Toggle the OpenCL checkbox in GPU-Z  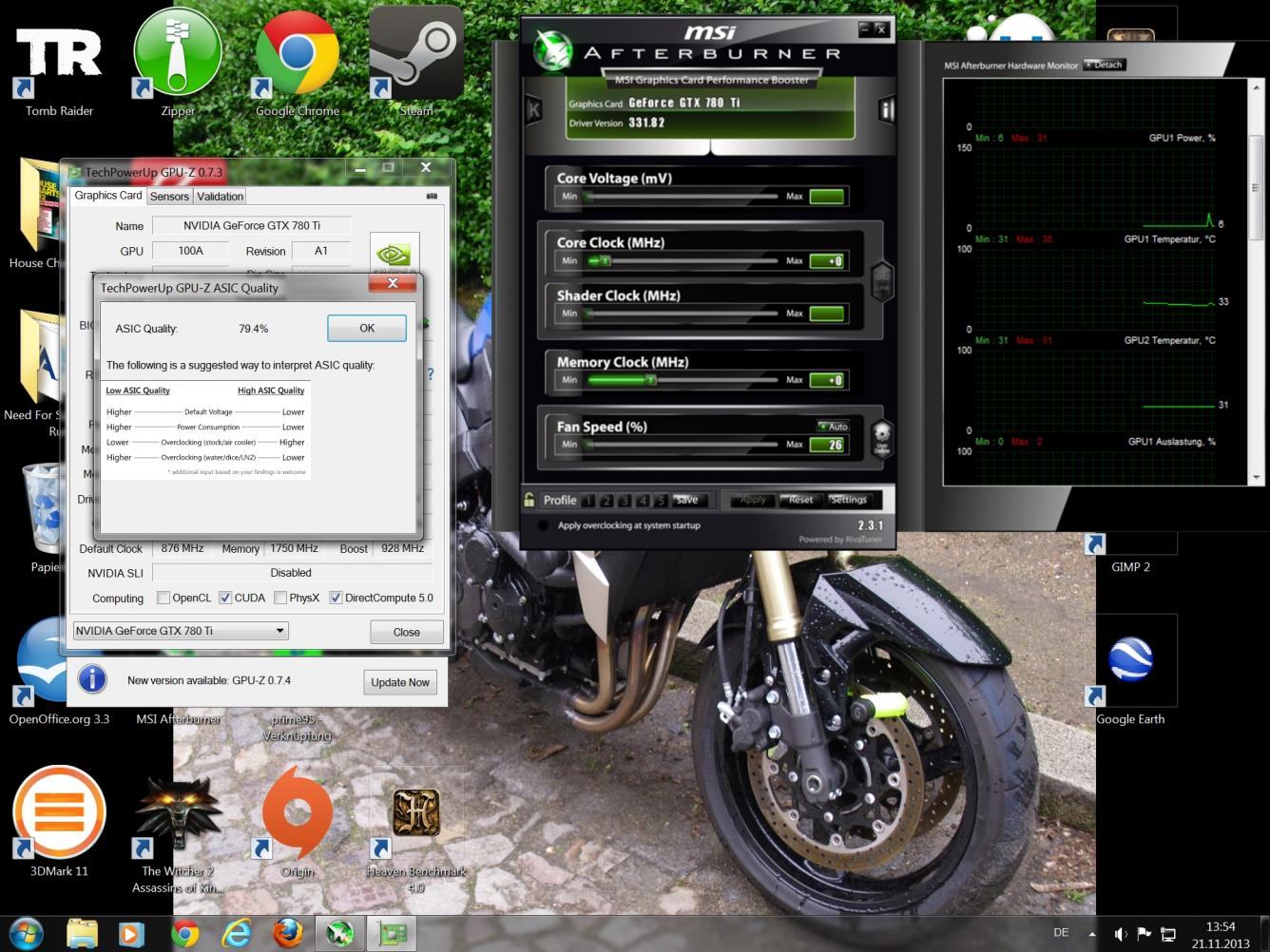tap(164, 598)
